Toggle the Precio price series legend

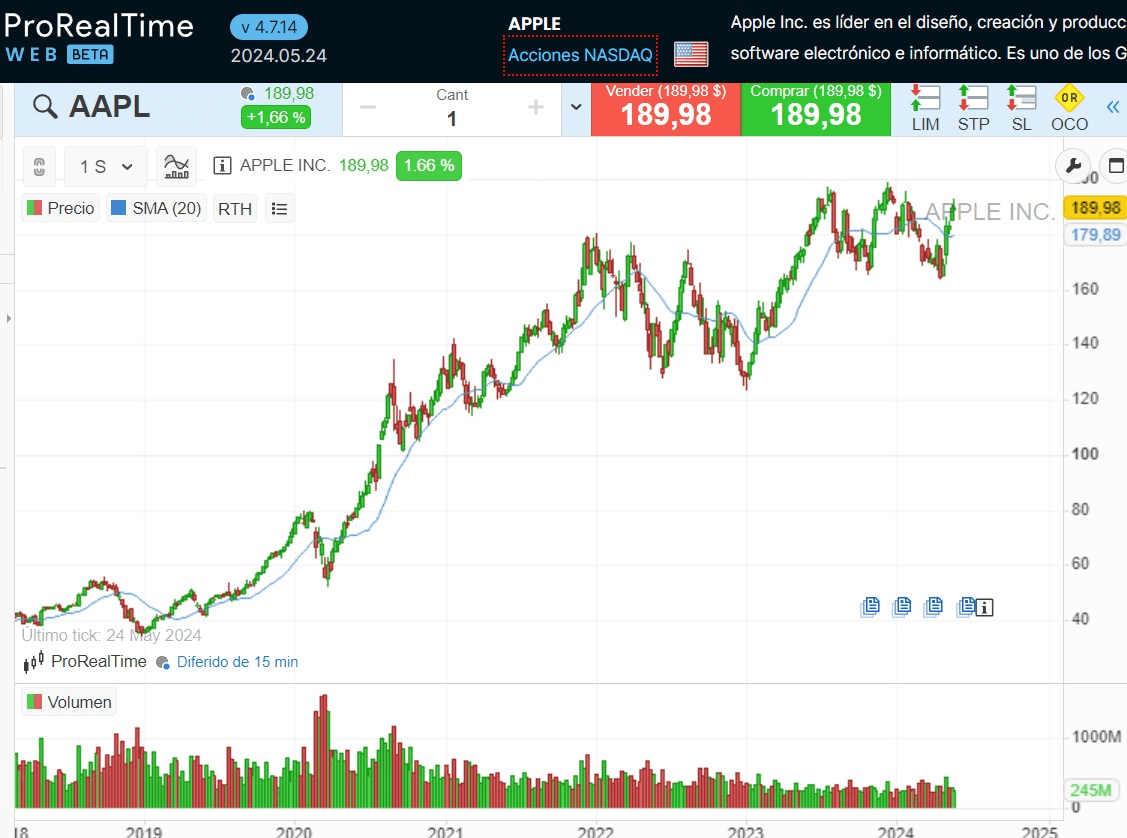pyautogui.click(x=61, y=209)
